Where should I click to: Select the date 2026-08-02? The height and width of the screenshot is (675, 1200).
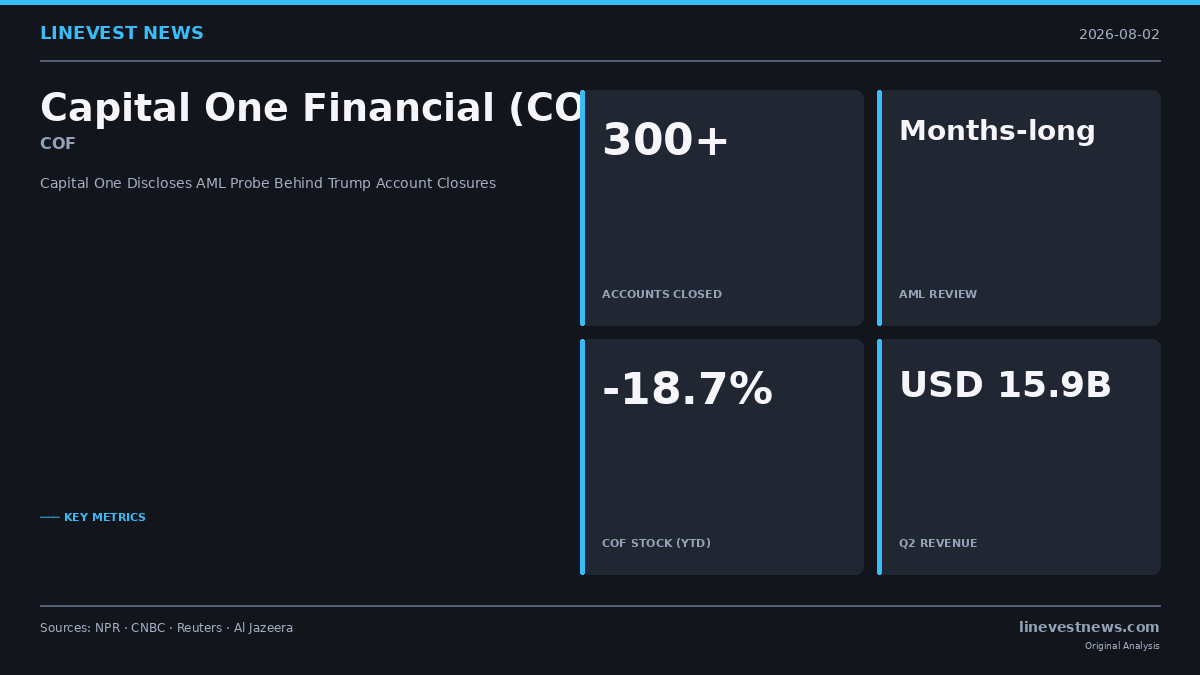1119,35
